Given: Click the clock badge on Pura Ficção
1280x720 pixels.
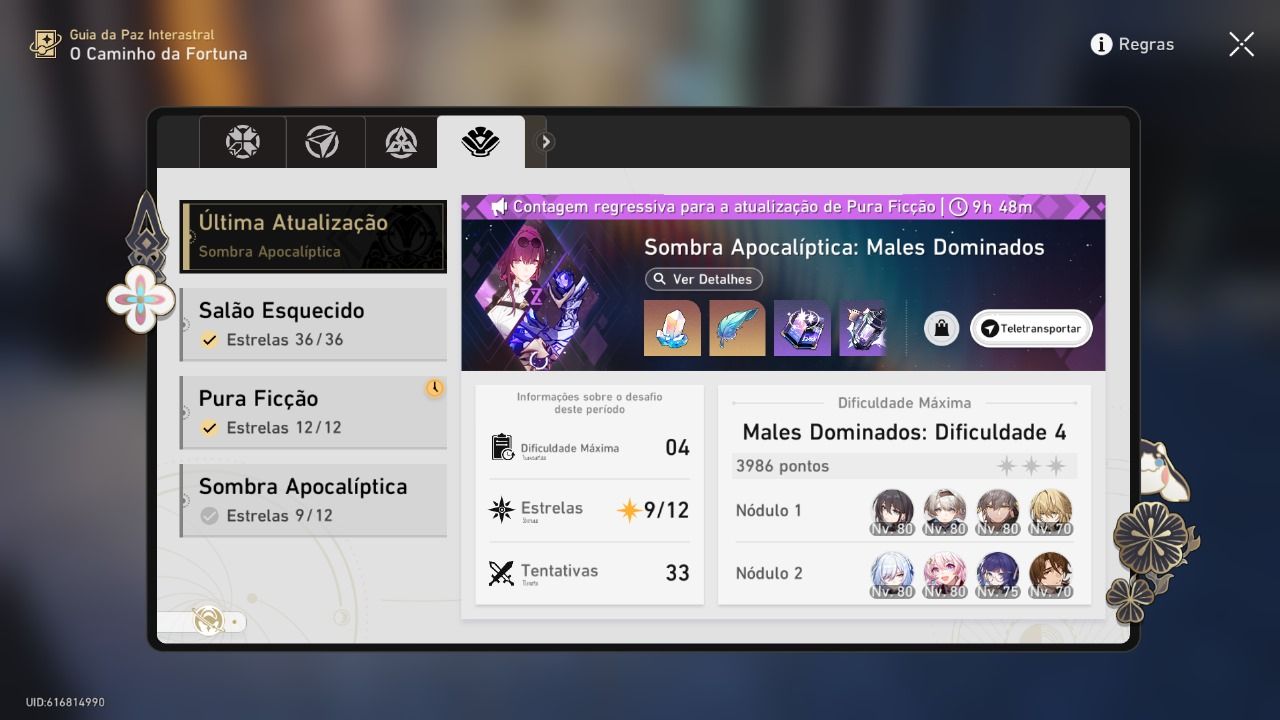Looking at the screenshot, I should [x=434, y=388].
